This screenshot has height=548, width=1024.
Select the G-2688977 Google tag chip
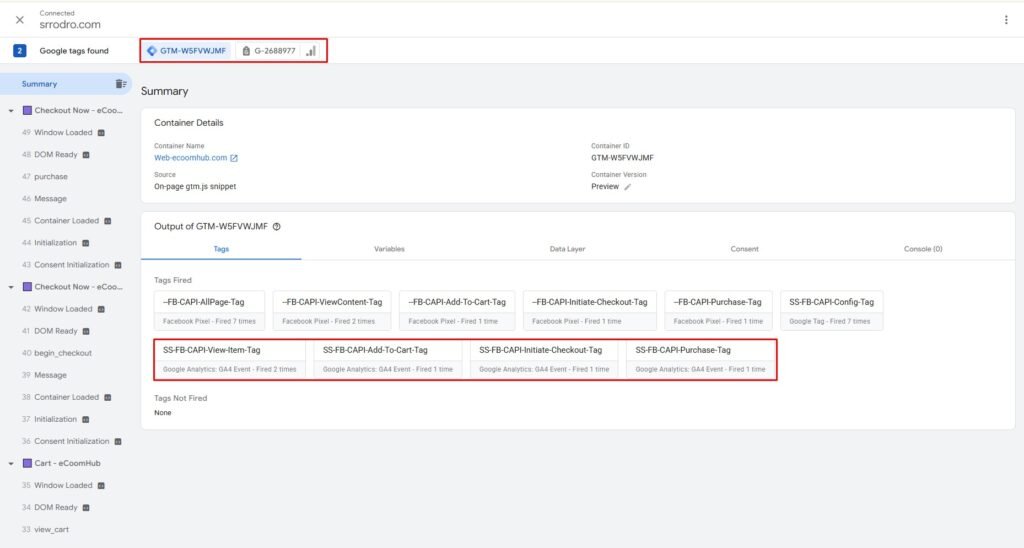(269, 50)
